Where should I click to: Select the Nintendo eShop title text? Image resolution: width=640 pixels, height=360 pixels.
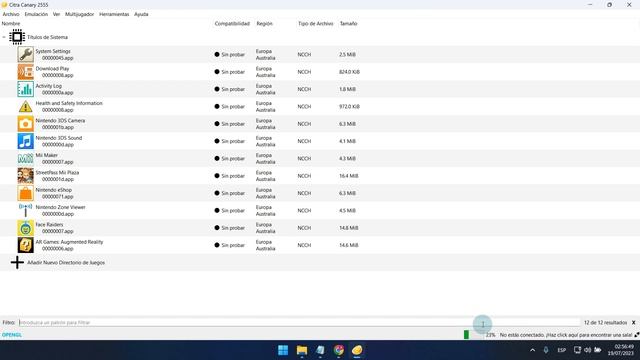coord(53,190)
